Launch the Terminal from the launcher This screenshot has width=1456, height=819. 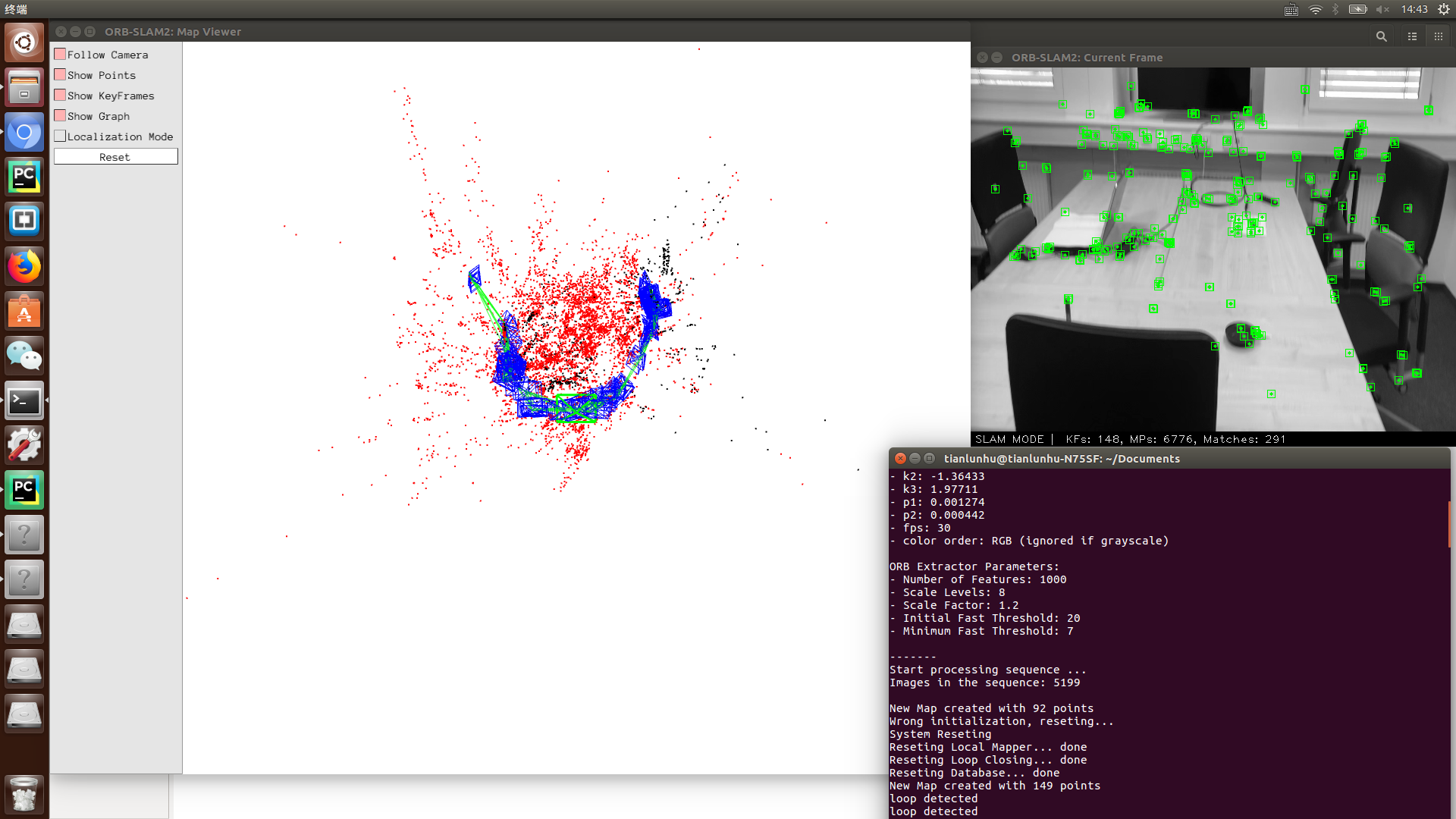pos(24,400)
